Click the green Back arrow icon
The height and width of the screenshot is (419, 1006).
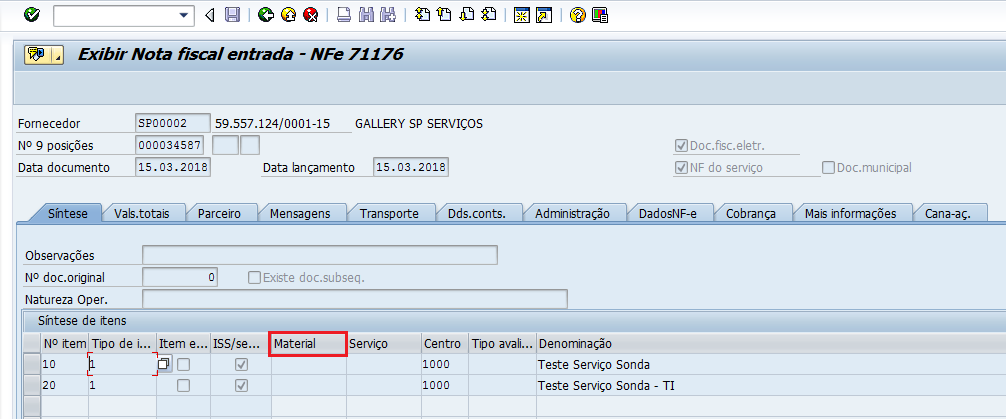(x=266, y=15)
